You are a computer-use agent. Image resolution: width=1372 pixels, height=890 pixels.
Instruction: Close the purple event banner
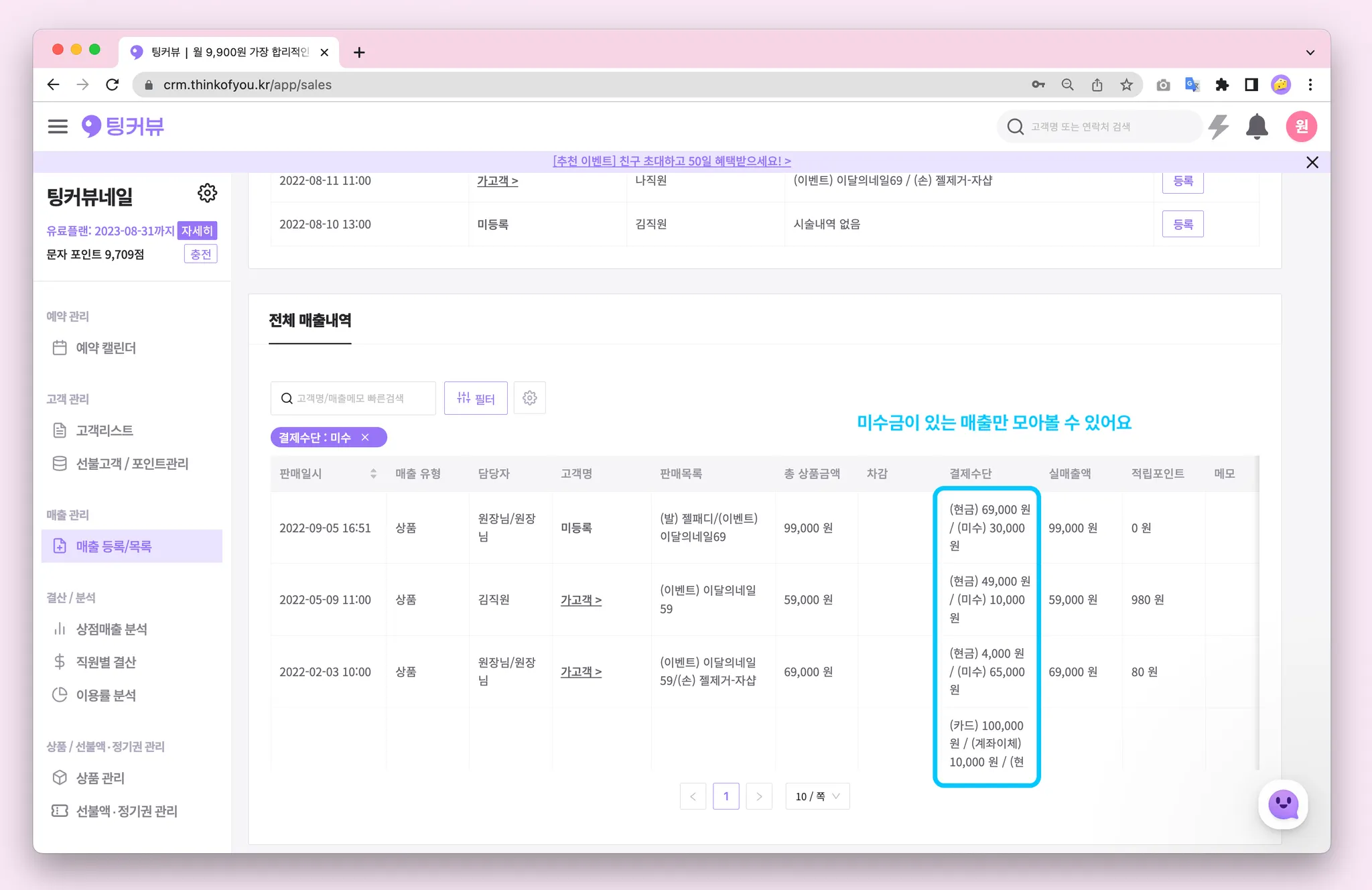[1312, 162]
